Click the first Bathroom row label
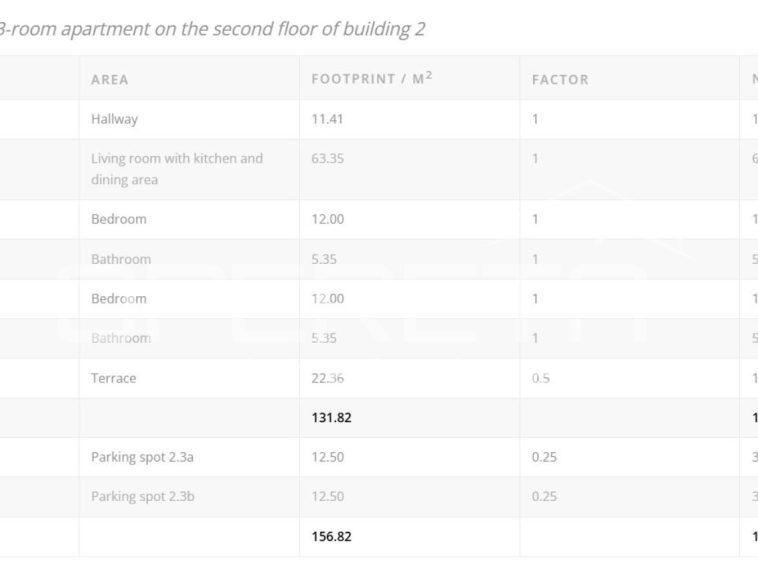Screen dimensions: 758x564 coord(121,259)
